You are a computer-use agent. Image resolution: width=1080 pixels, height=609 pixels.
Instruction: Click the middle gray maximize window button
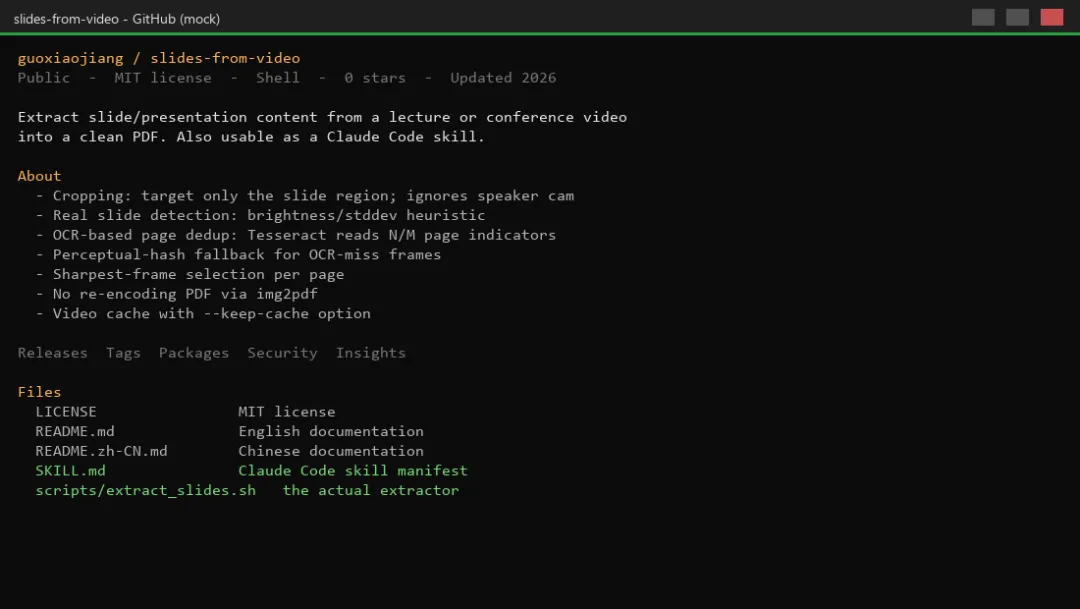click(1017, 17)
